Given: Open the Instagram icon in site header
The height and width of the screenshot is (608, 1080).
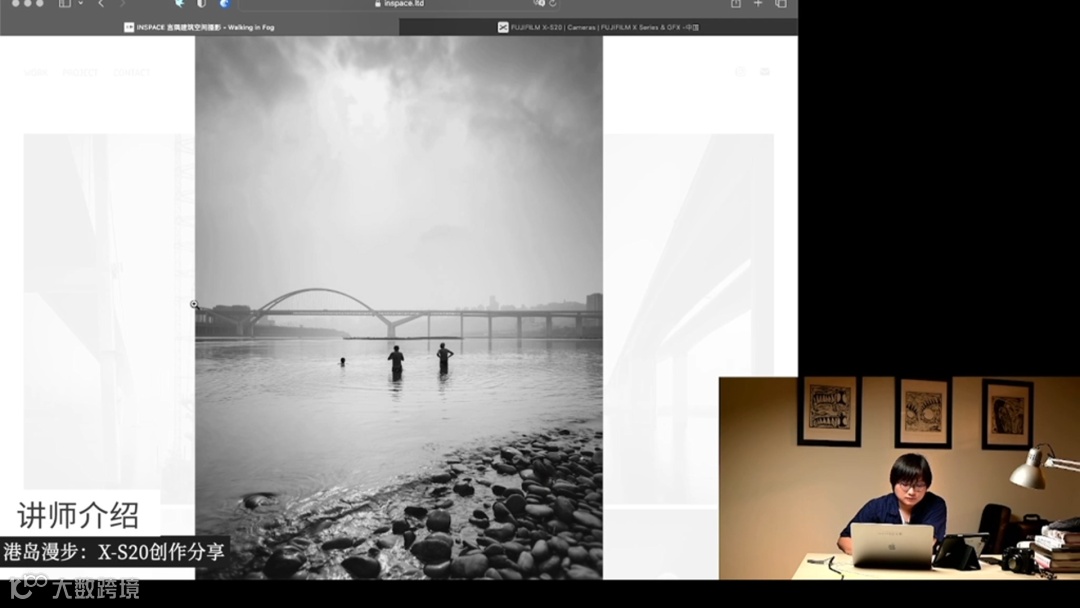Looking at the screenshot, I should (x=740, y=72).
